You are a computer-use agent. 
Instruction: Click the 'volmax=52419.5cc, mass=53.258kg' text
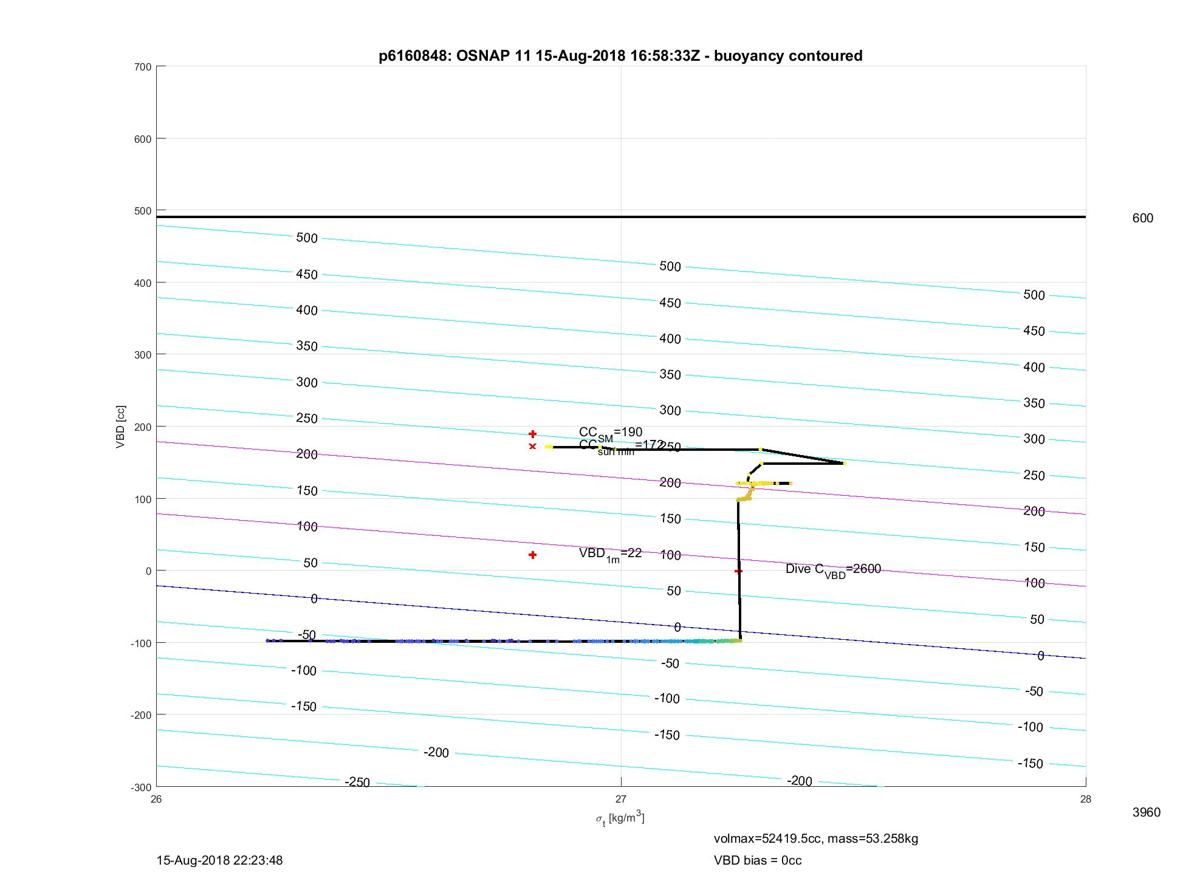pos(816,839)
